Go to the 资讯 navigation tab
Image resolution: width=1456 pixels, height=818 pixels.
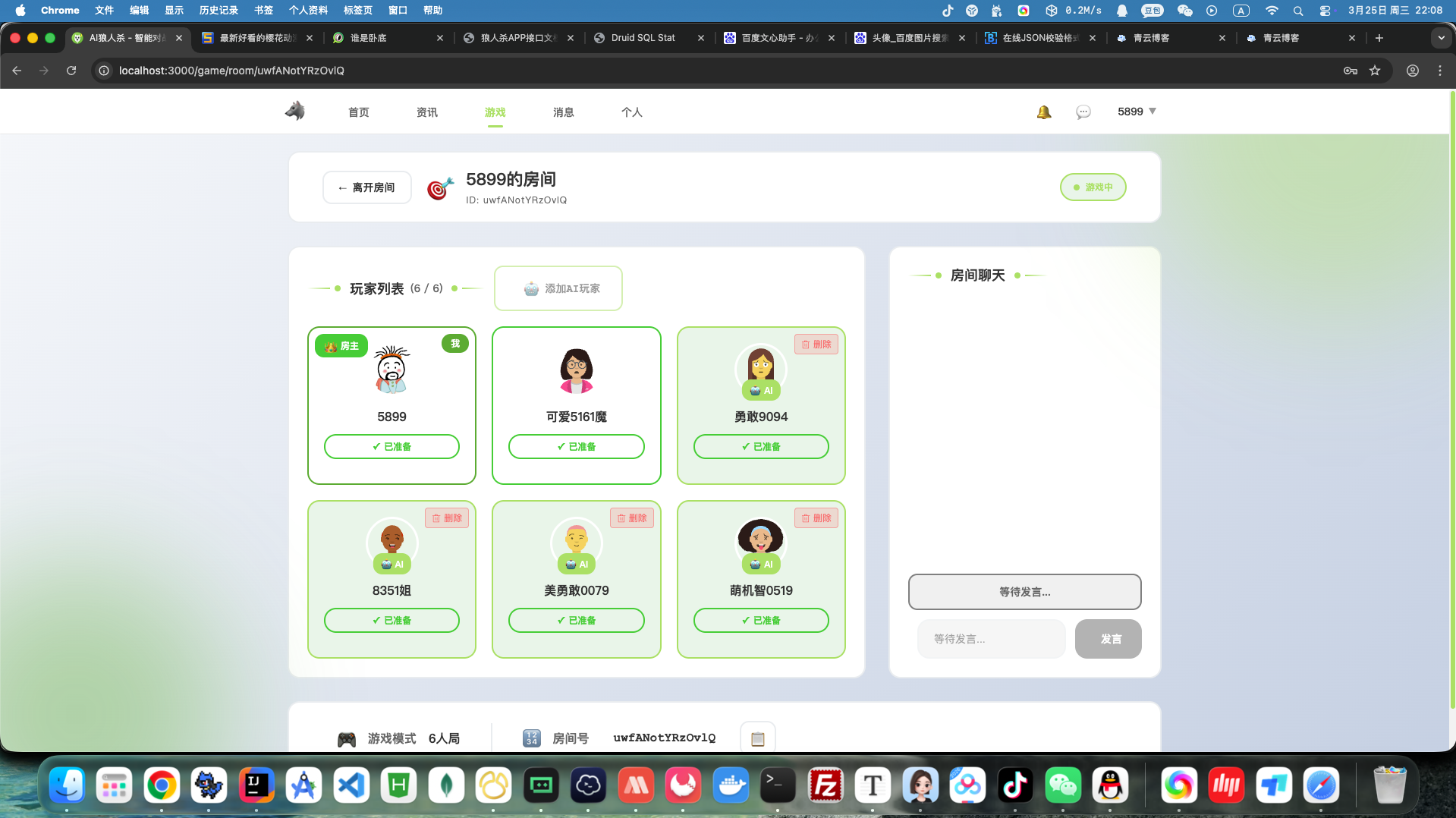click(x=427, y=112)
